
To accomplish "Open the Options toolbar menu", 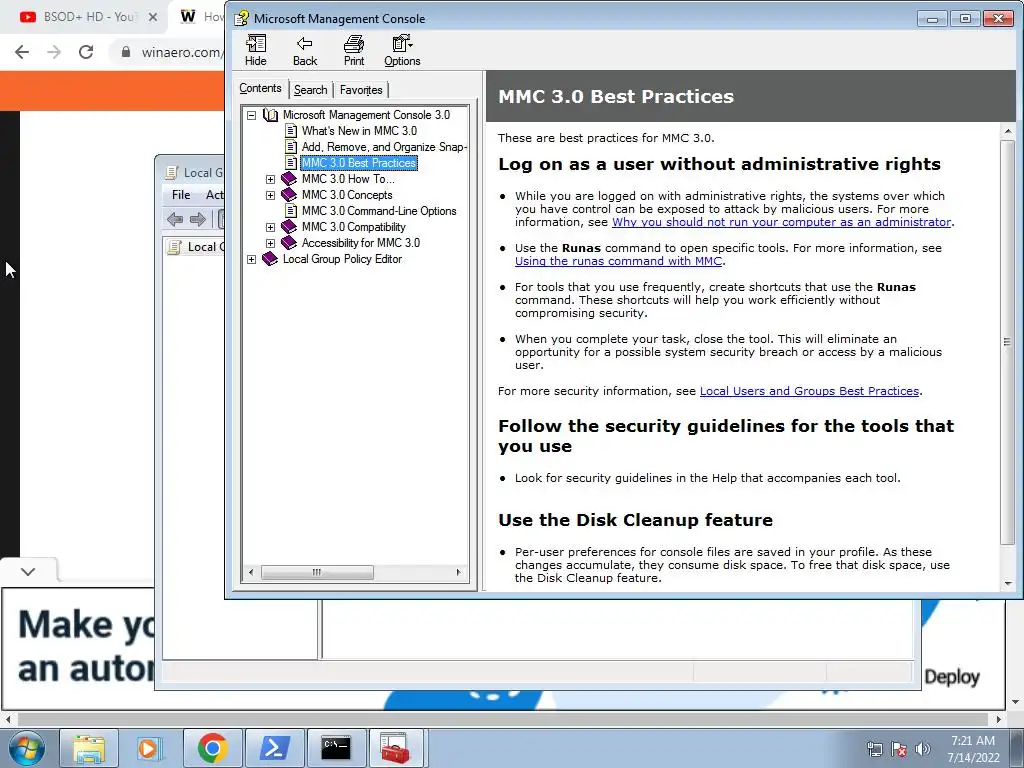I will pyautogui.click(x=402, y=51).
